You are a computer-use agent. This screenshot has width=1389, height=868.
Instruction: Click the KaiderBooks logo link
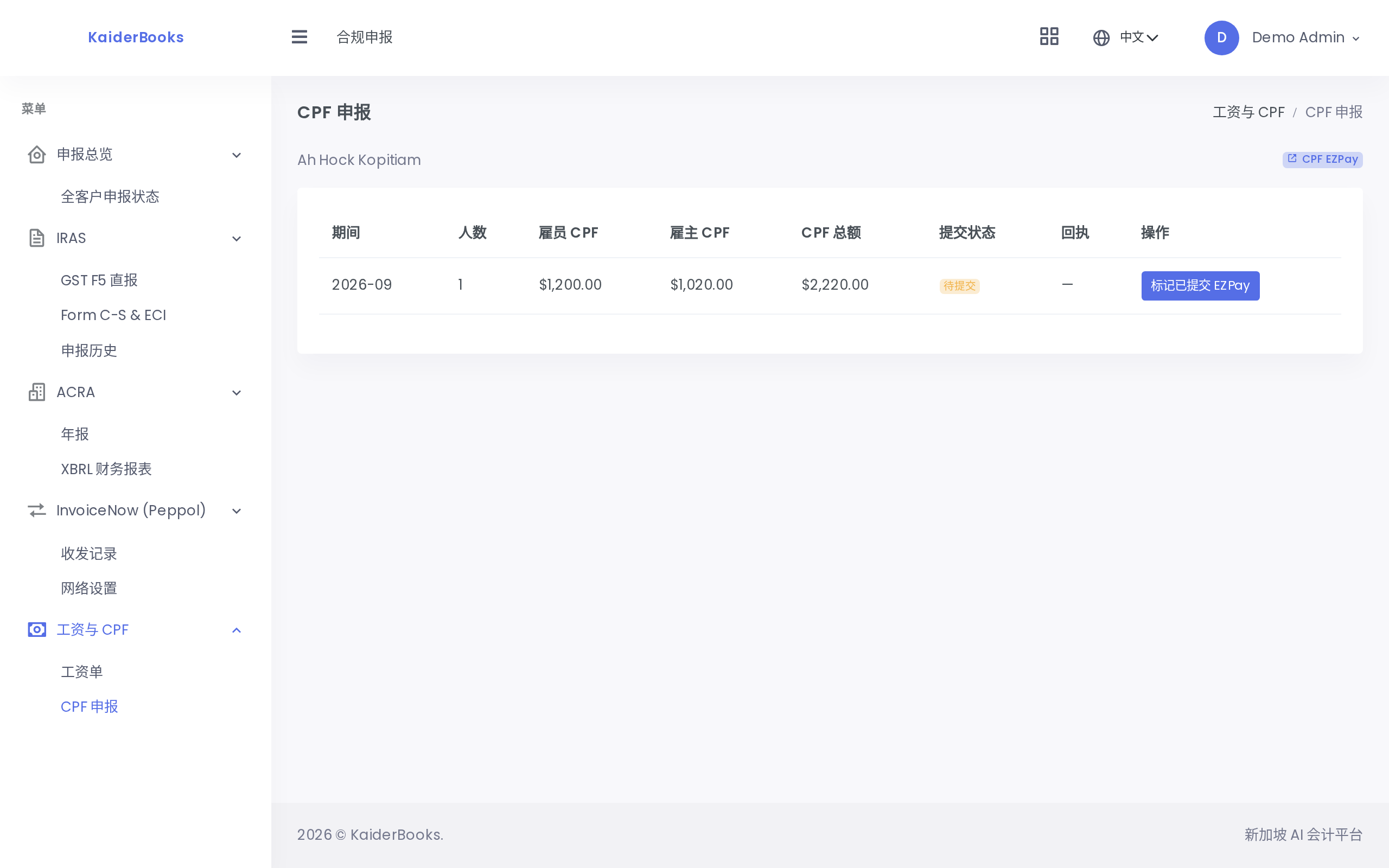[136, 37]
